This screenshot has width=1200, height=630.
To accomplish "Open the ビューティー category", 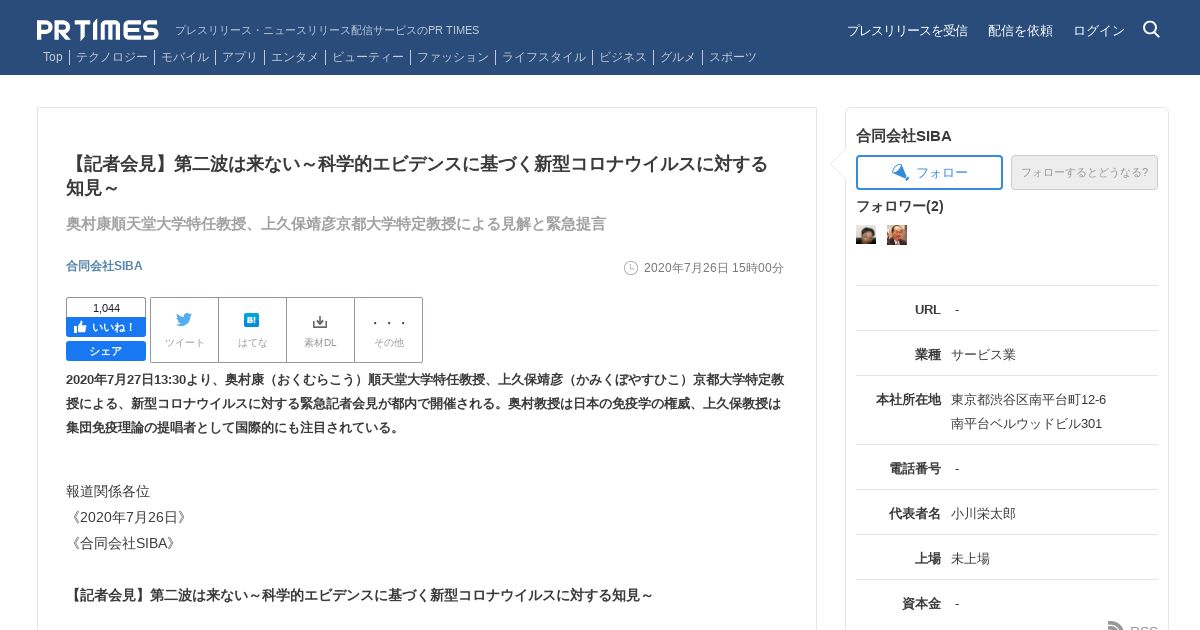I will pyautogui.click(x=368, y=57).
